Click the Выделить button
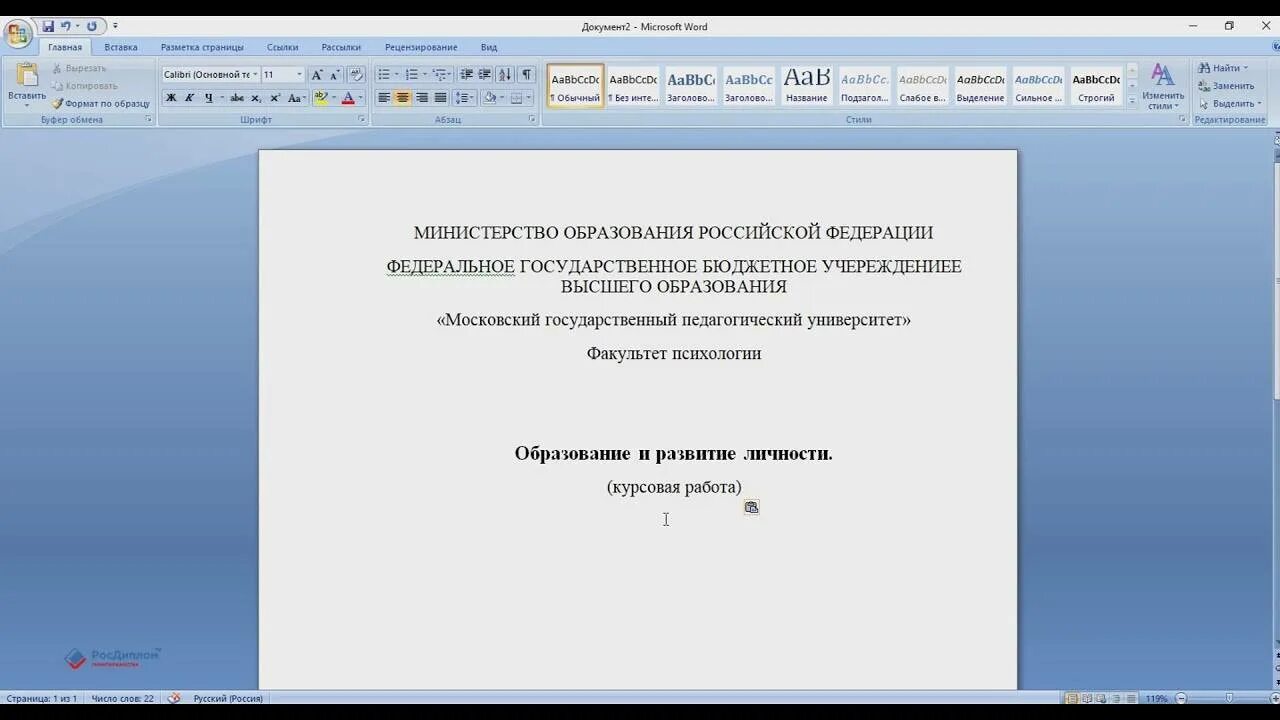The width and height of the screenshot is (1280, 720). click(1229, 104)
